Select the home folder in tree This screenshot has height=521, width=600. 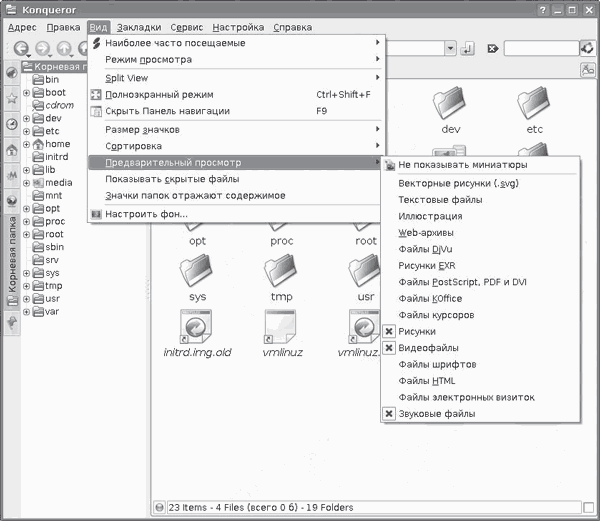point(58,144)
